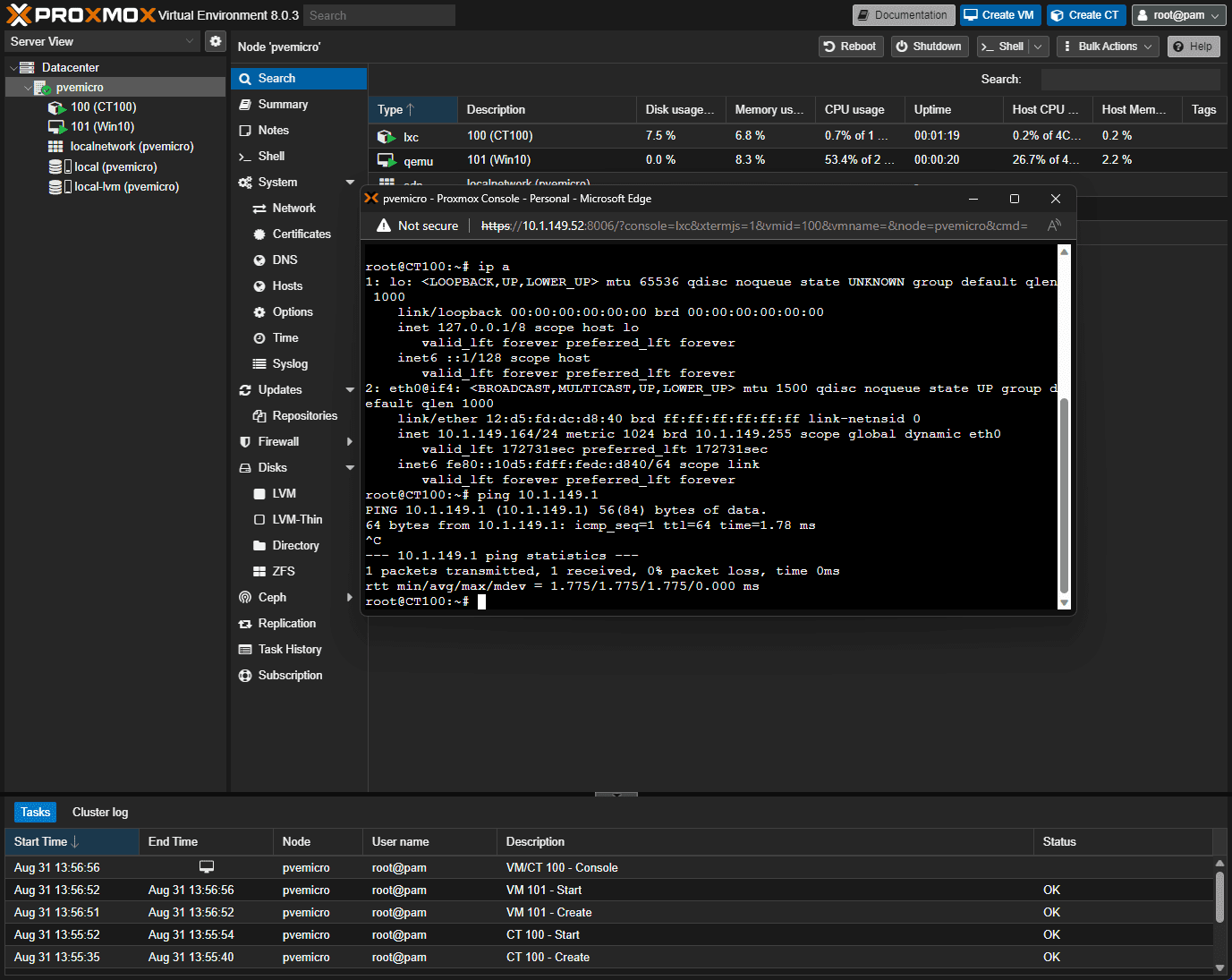The image size is (1232, 980).
Task: Click the Create CT button
Action: coord(1085,15)
